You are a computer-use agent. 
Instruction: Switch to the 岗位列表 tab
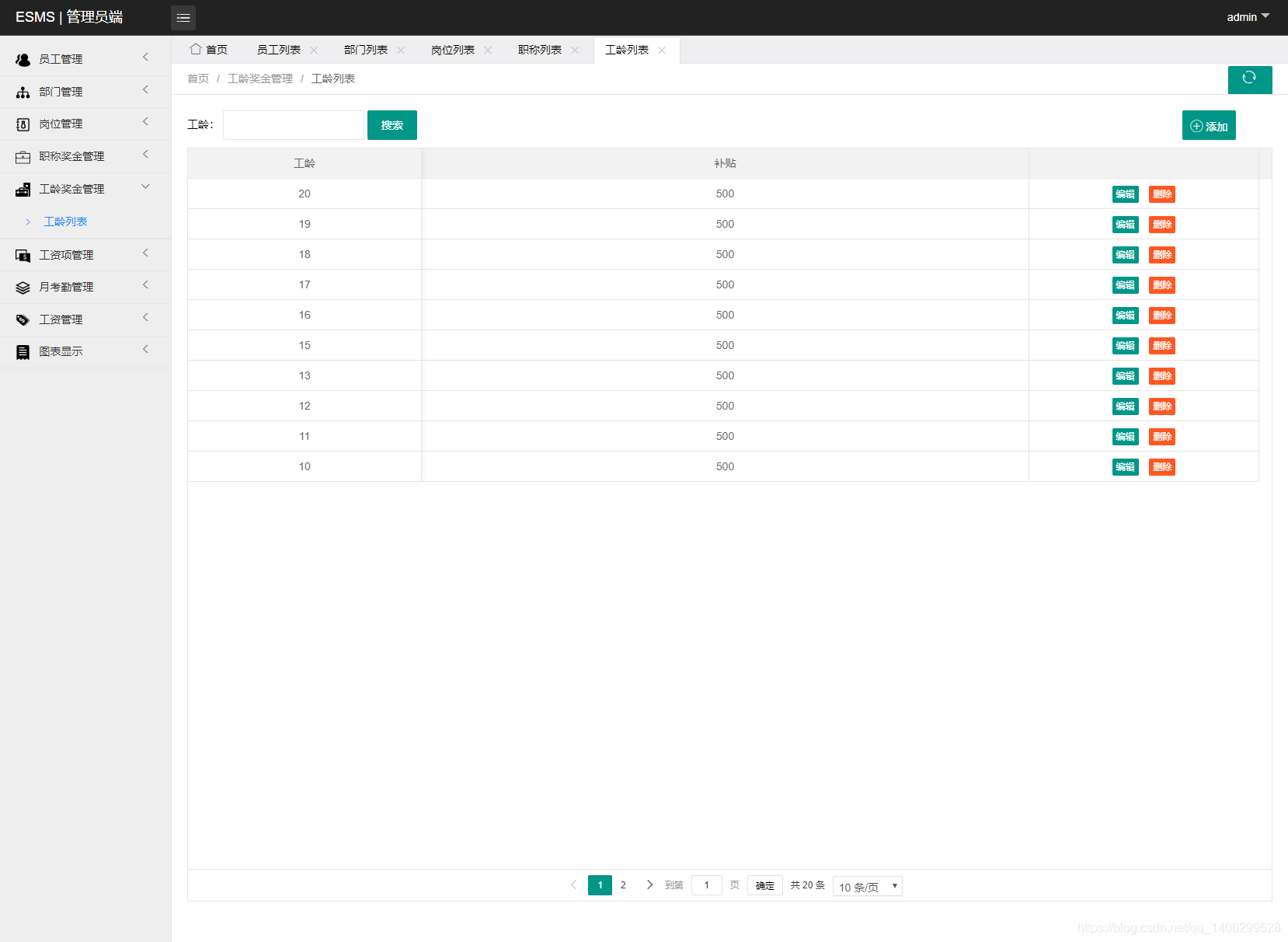coord(453,50)
